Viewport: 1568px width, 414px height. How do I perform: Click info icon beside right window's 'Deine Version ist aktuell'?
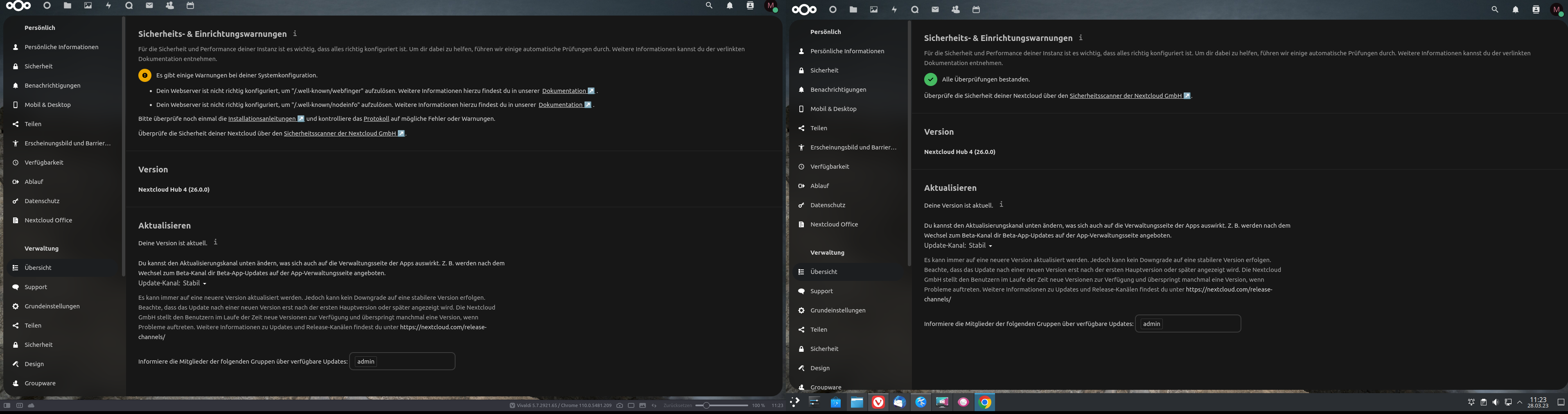pyautogui.click(x=1001, y=205)
